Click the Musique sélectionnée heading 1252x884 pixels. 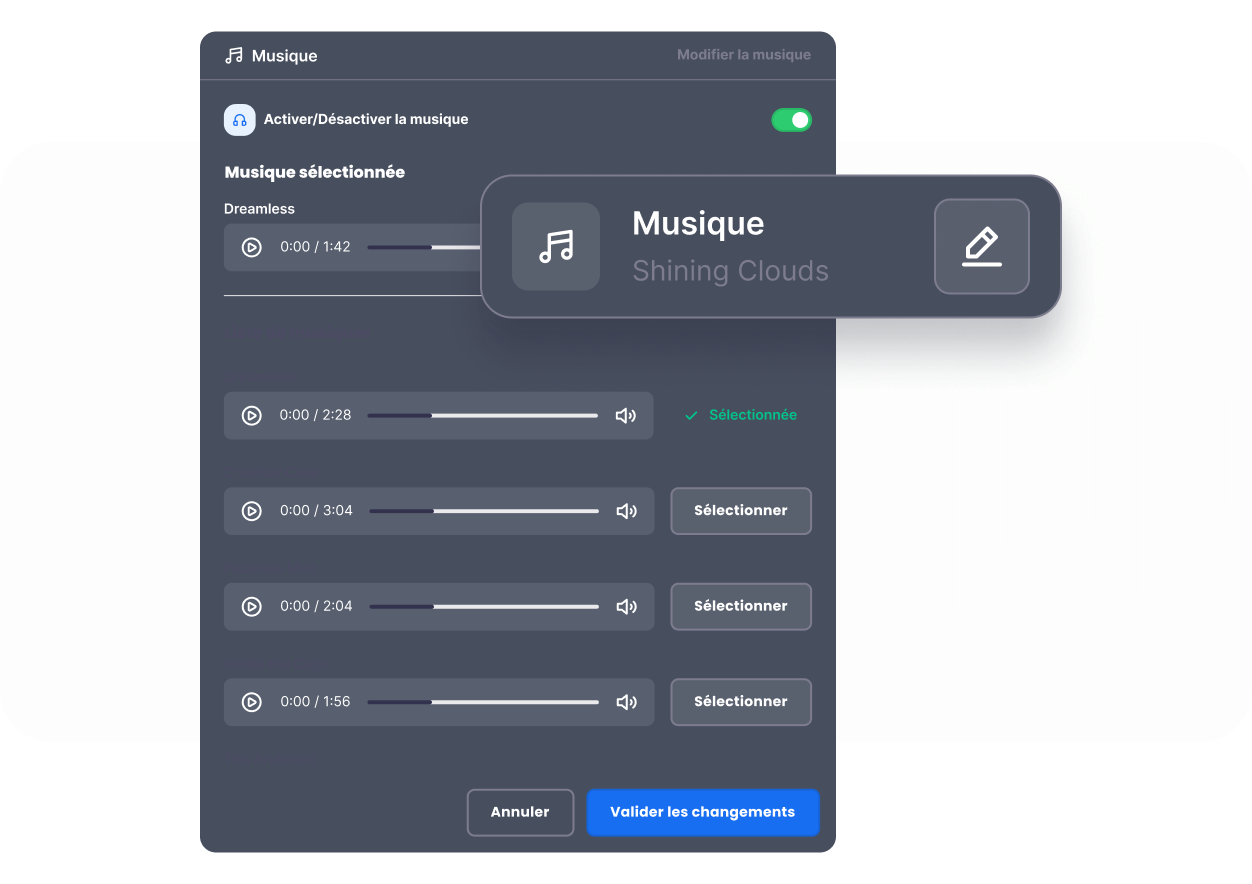(x=315, y=172)
